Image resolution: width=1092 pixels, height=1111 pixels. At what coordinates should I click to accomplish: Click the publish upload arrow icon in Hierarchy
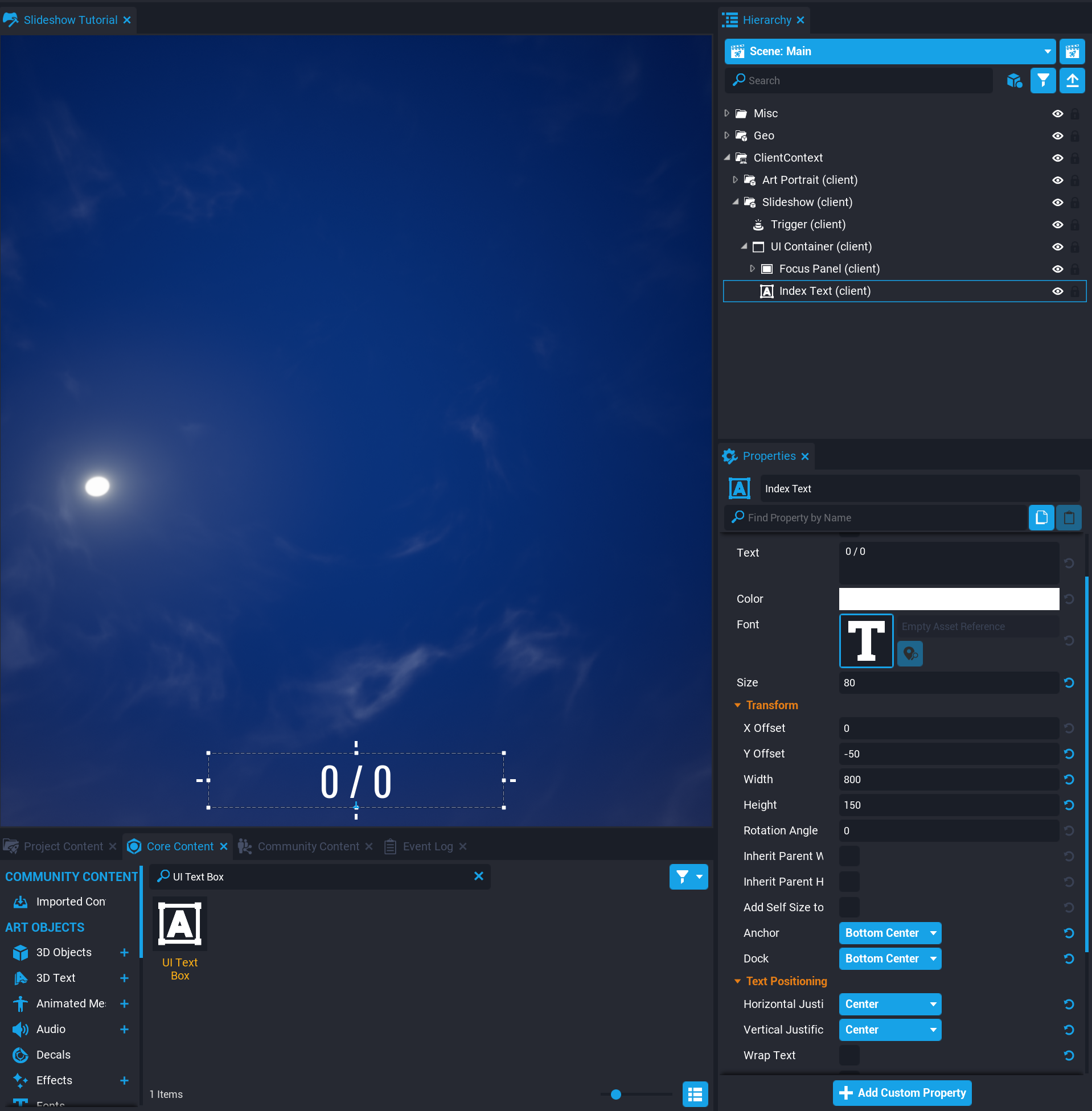pyautogui.click(x=1072, y=80)
